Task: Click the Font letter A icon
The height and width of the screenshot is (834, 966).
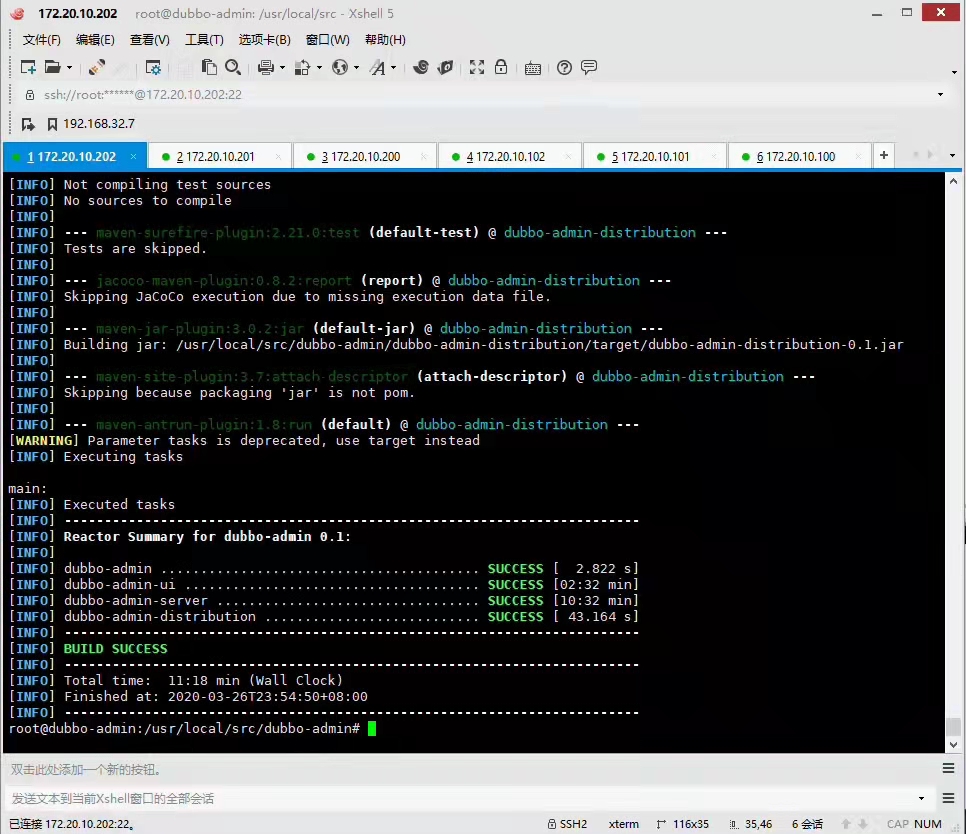Action: click(377, 67)
